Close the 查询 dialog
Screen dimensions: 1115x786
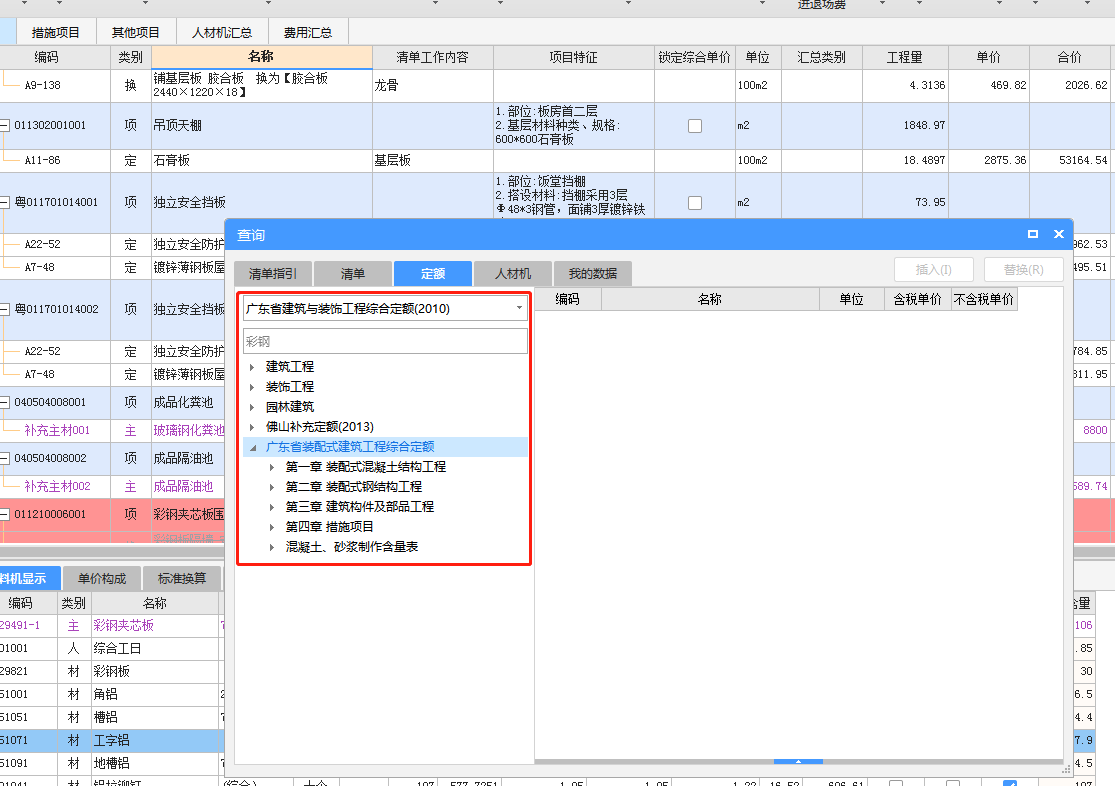[x=1058, y=234]
